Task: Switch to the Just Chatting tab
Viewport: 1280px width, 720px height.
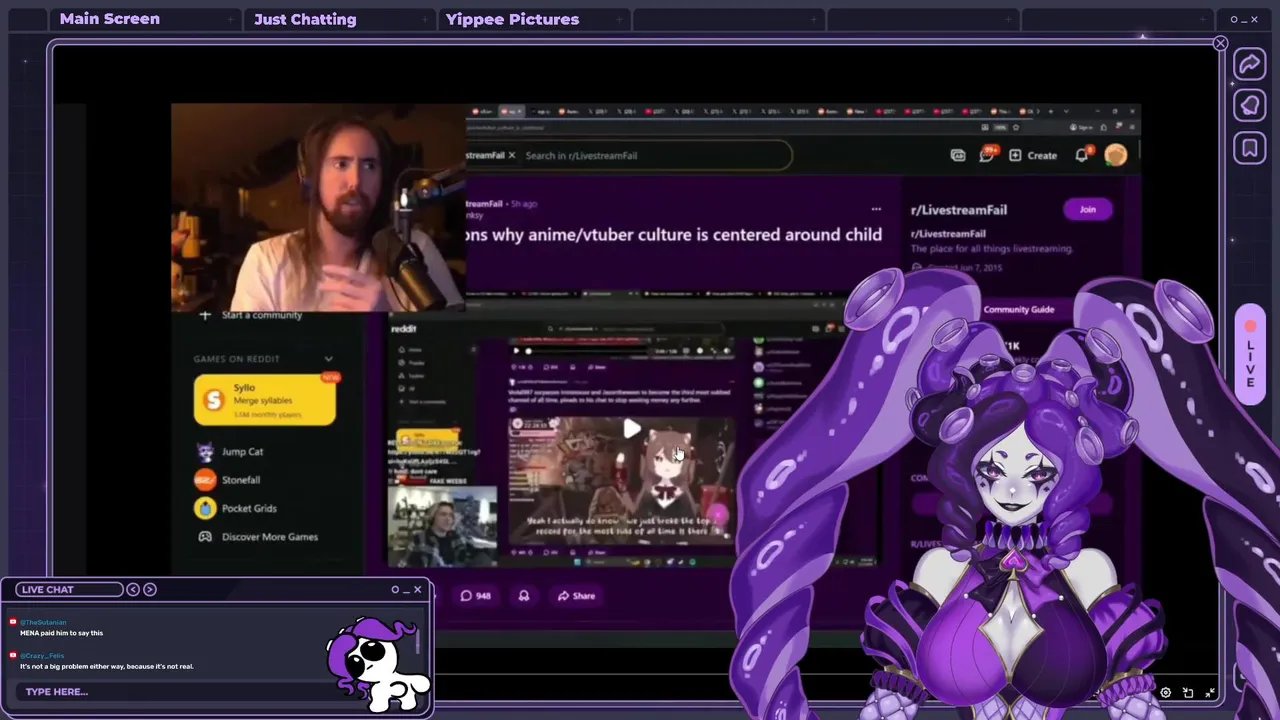Action: coord(305,19)
